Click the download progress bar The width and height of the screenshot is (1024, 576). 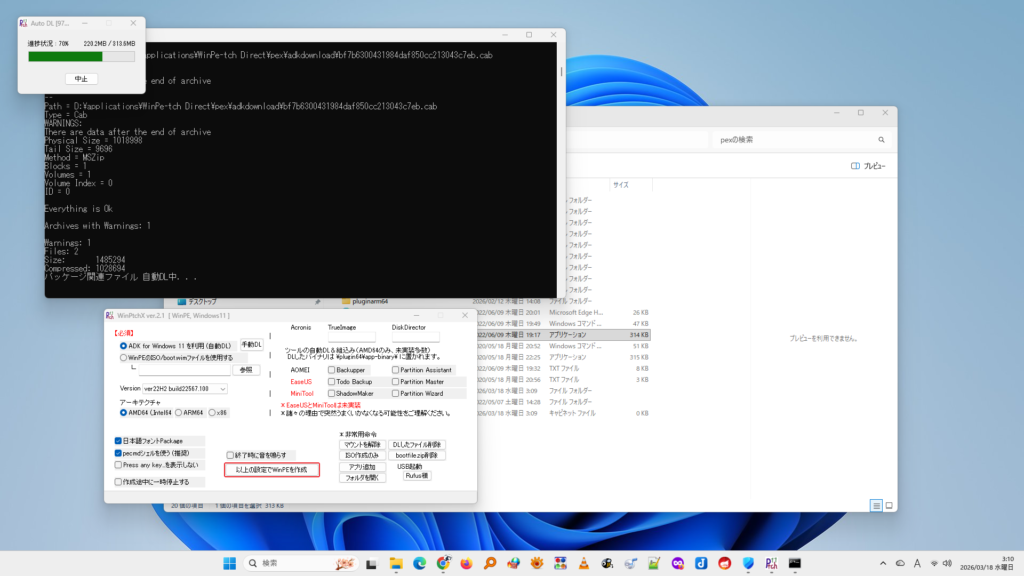coord(81,57)
